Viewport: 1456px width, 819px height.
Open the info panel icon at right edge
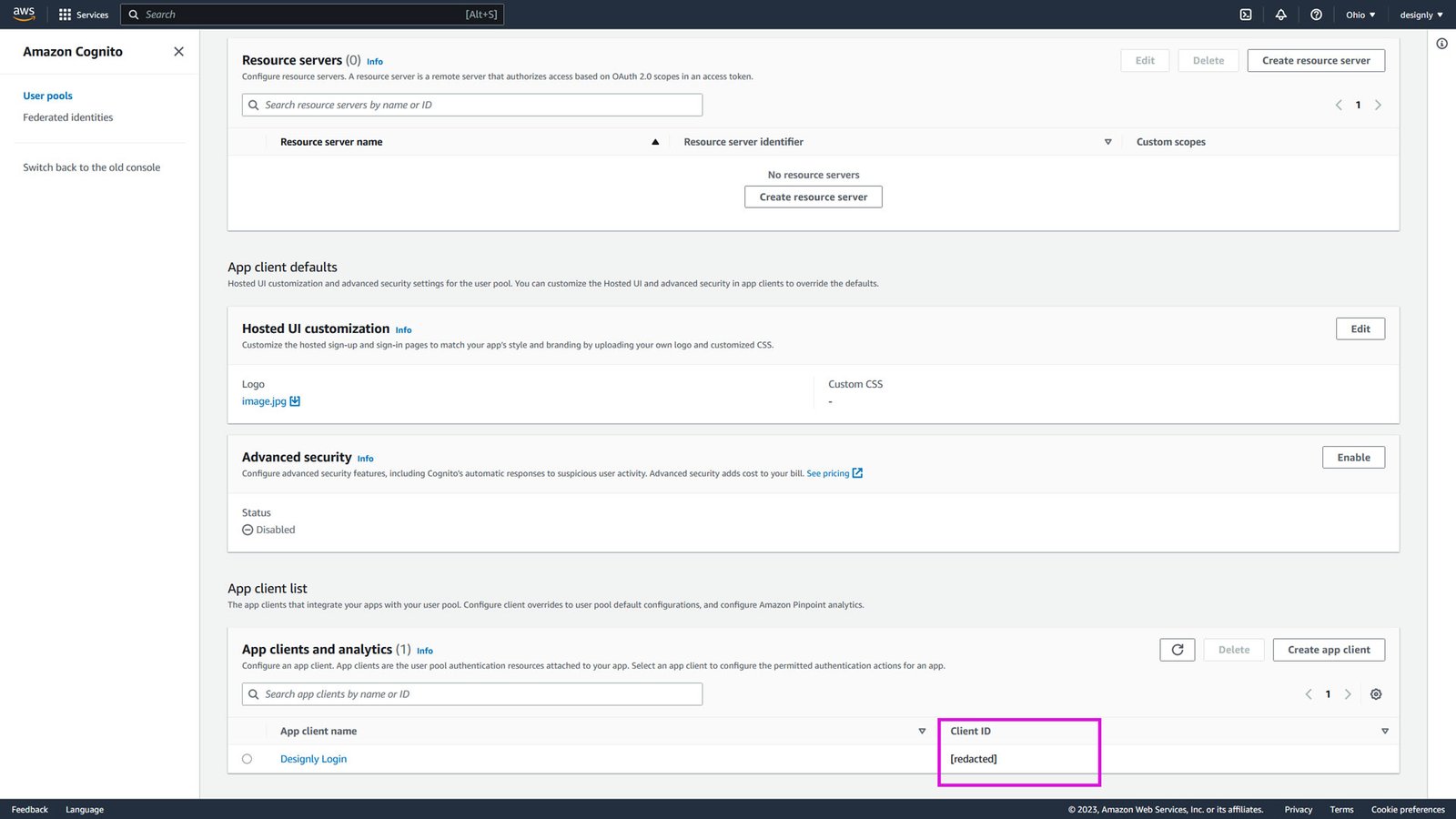(1441, 44)
